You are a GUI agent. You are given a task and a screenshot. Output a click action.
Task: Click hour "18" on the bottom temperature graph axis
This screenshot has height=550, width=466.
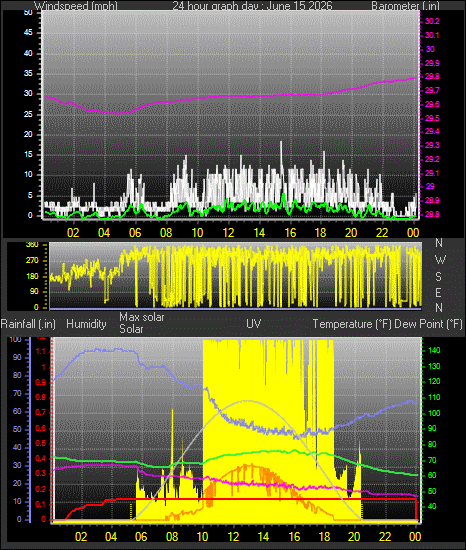(x=324, y=537)
